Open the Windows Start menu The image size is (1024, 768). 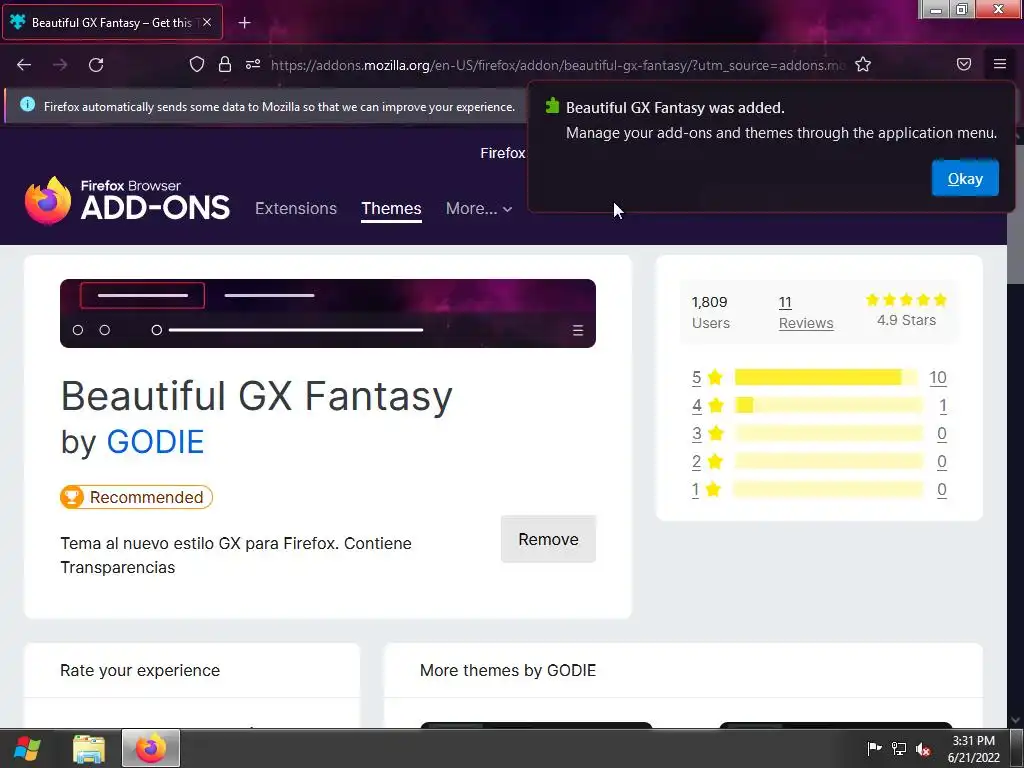click(27, 748)
